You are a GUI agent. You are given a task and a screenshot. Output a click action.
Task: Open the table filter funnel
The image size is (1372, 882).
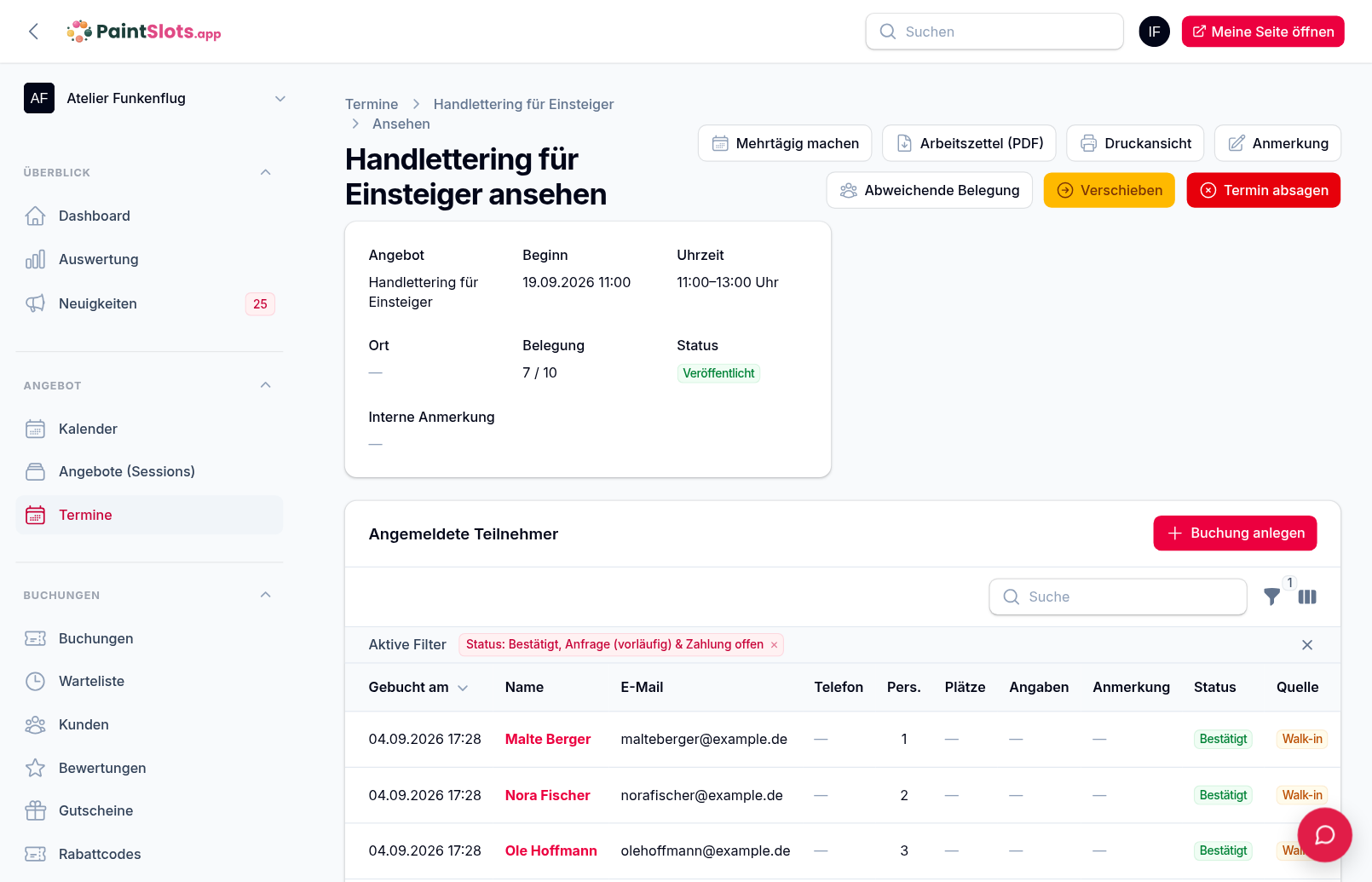click(1271, 597)
